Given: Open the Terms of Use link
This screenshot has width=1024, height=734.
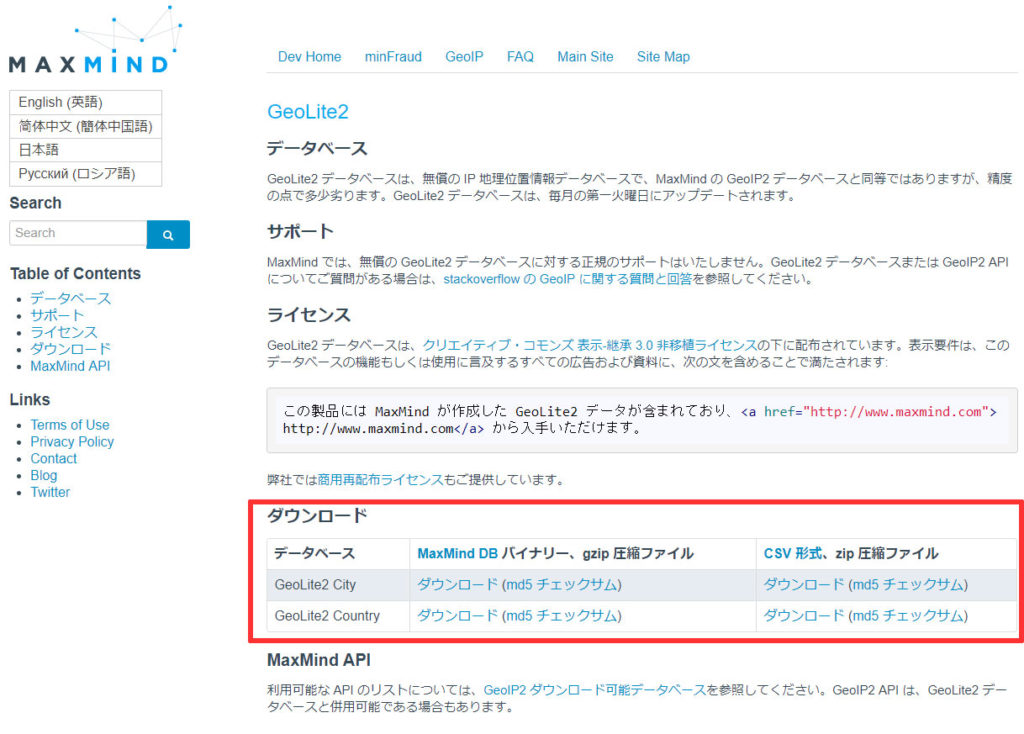Looking at the screenshot, I should click(70, 425).
